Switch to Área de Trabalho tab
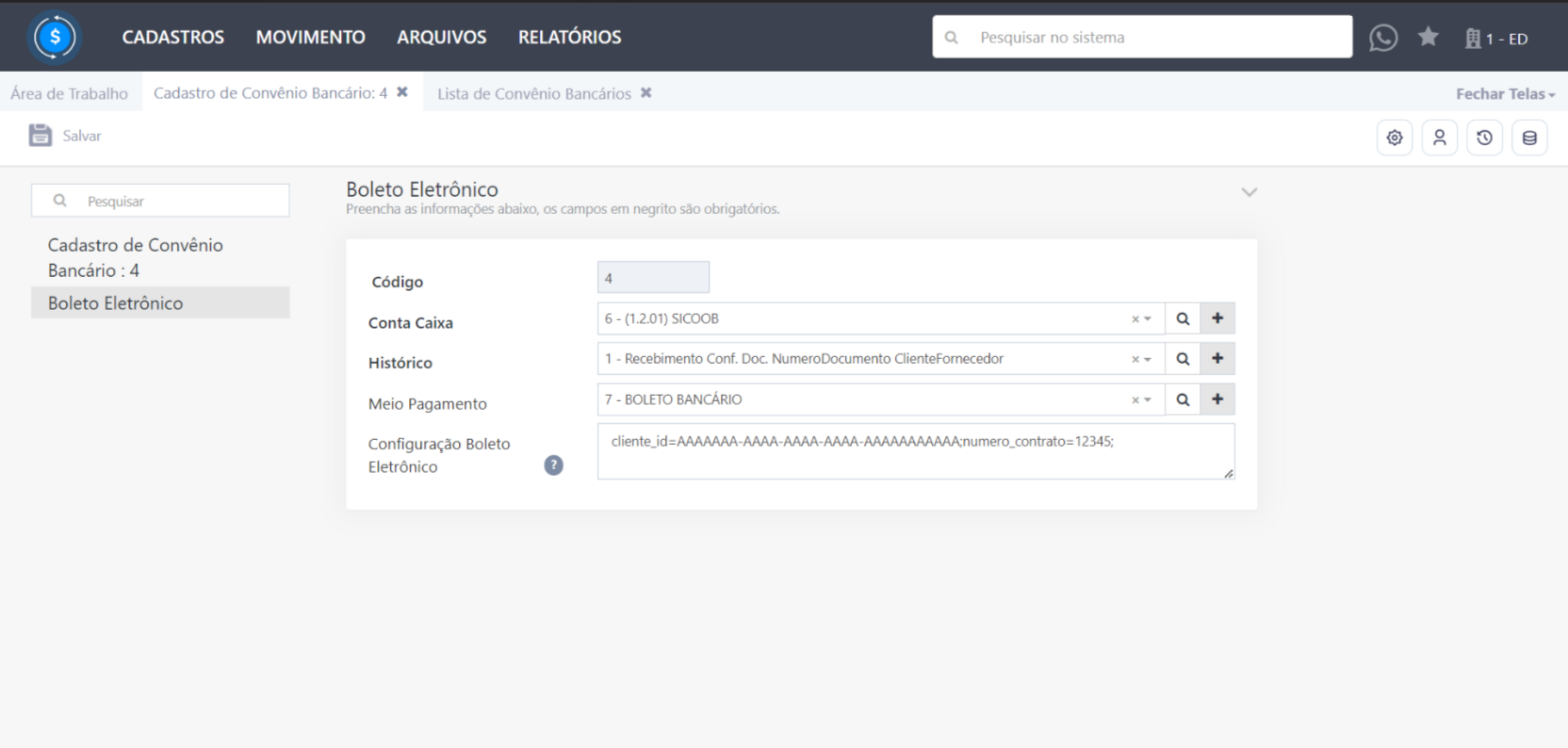This screenshot has height=748, width=1568. [70, 93]
